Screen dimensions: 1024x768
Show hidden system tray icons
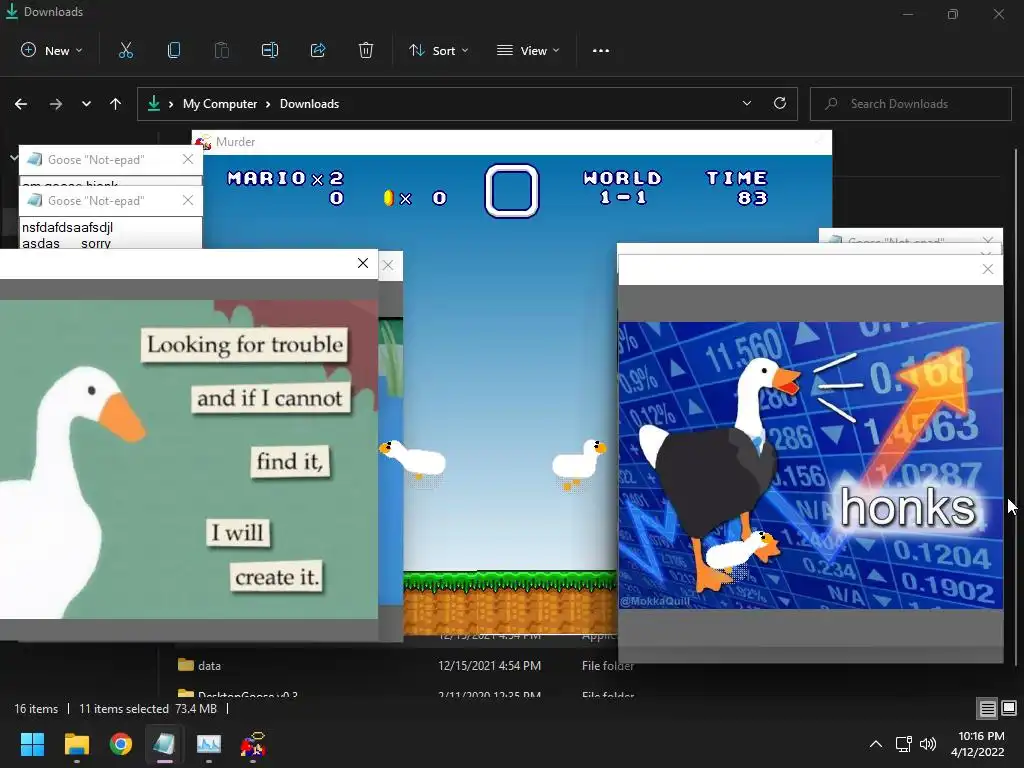point(876,744)
